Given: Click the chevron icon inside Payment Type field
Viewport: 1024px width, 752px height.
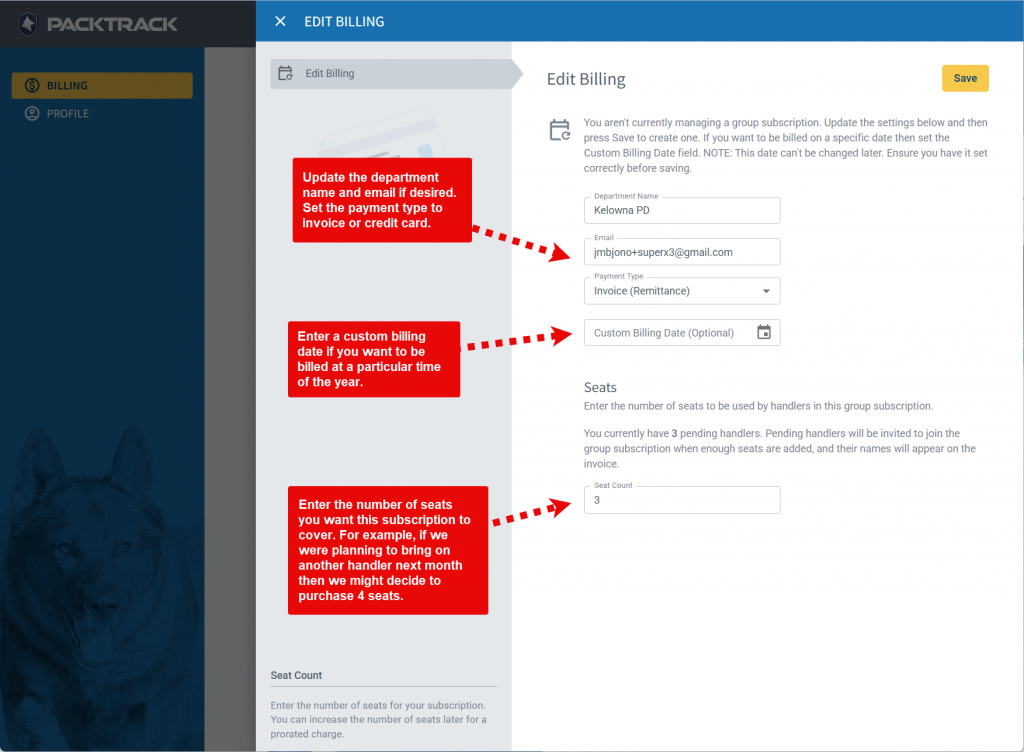Looking at the screenshot, I should 767,290.
